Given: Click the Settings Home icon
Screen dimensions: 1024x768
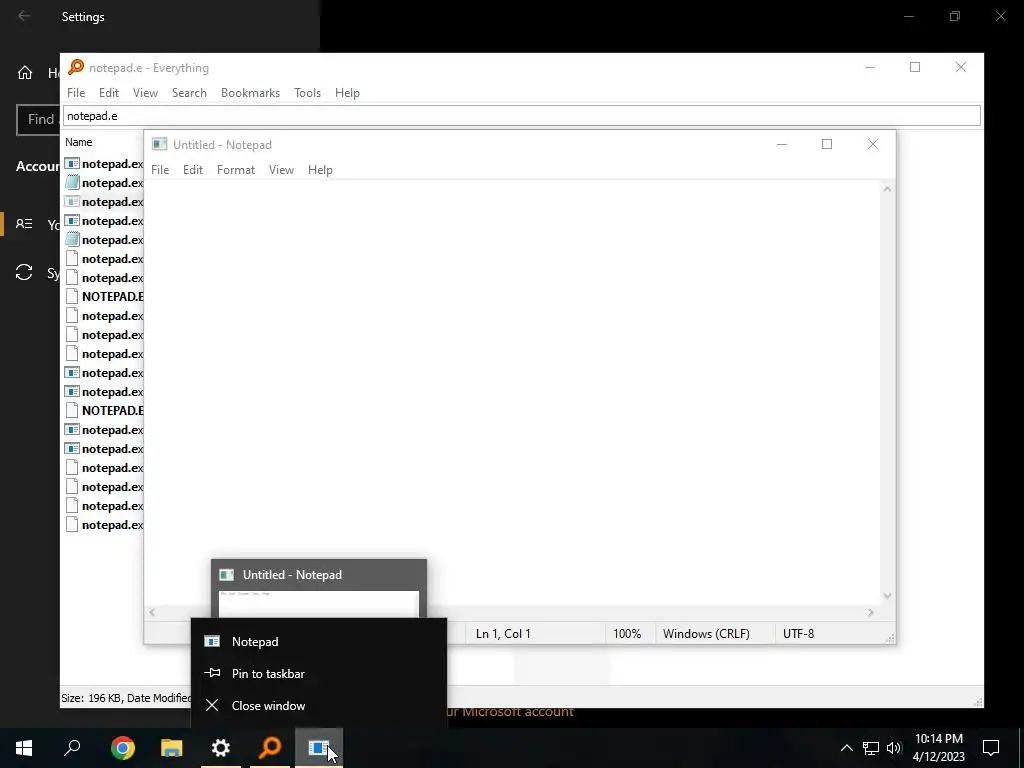Looking at the screenshot, I should click(x=25, y=72).
